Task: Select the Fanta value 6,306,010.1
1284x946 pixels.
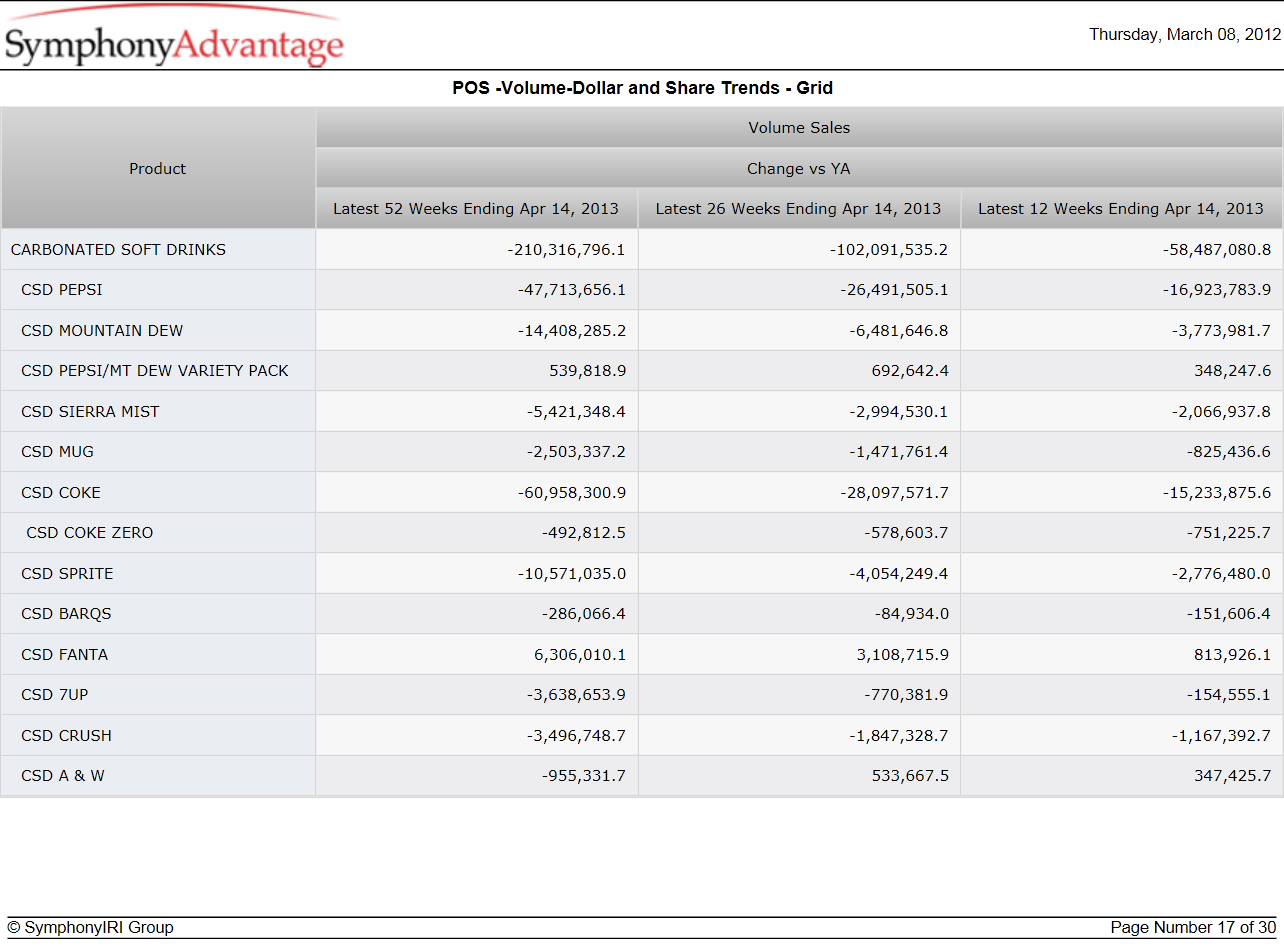Action: pos(580,655)
